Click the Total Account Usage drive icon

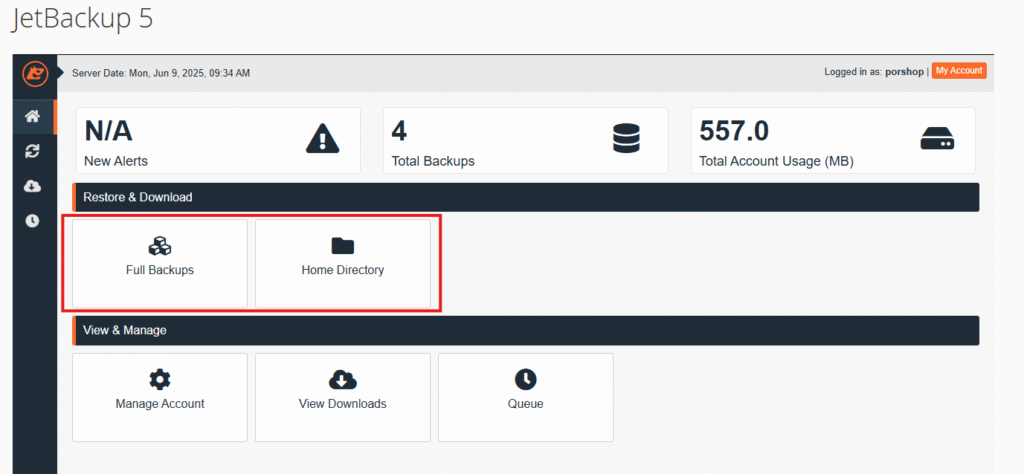click(937, 138)
